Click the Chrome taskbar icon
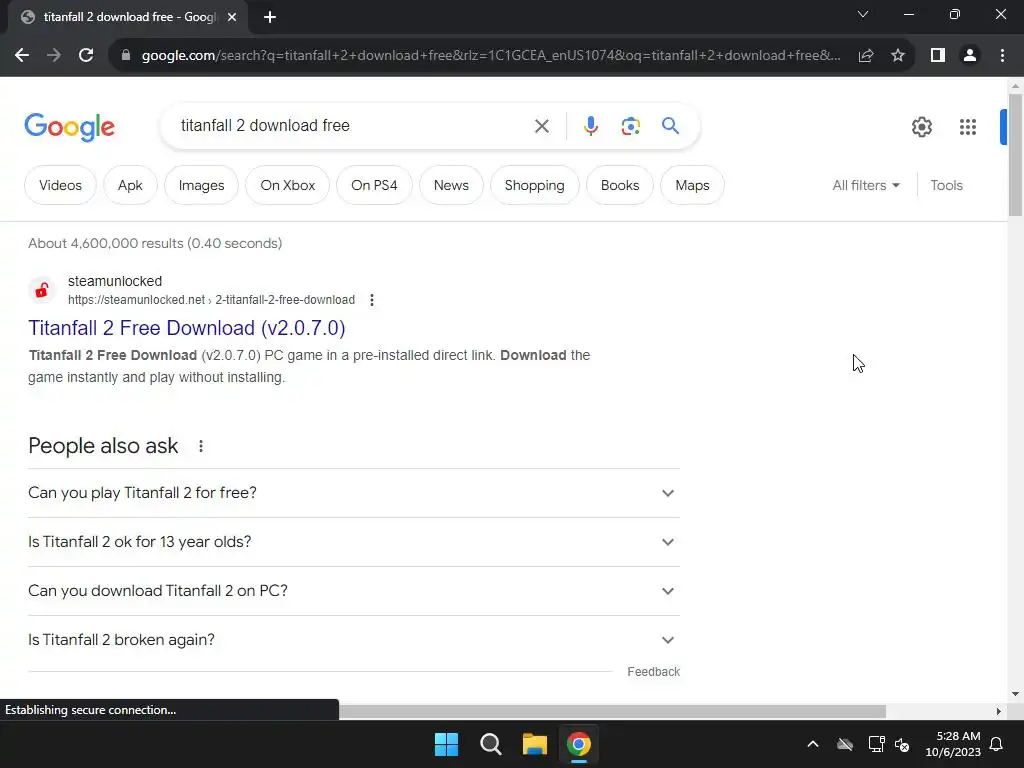This screenshot has width=1024, height=768. [x=579, y=744]
